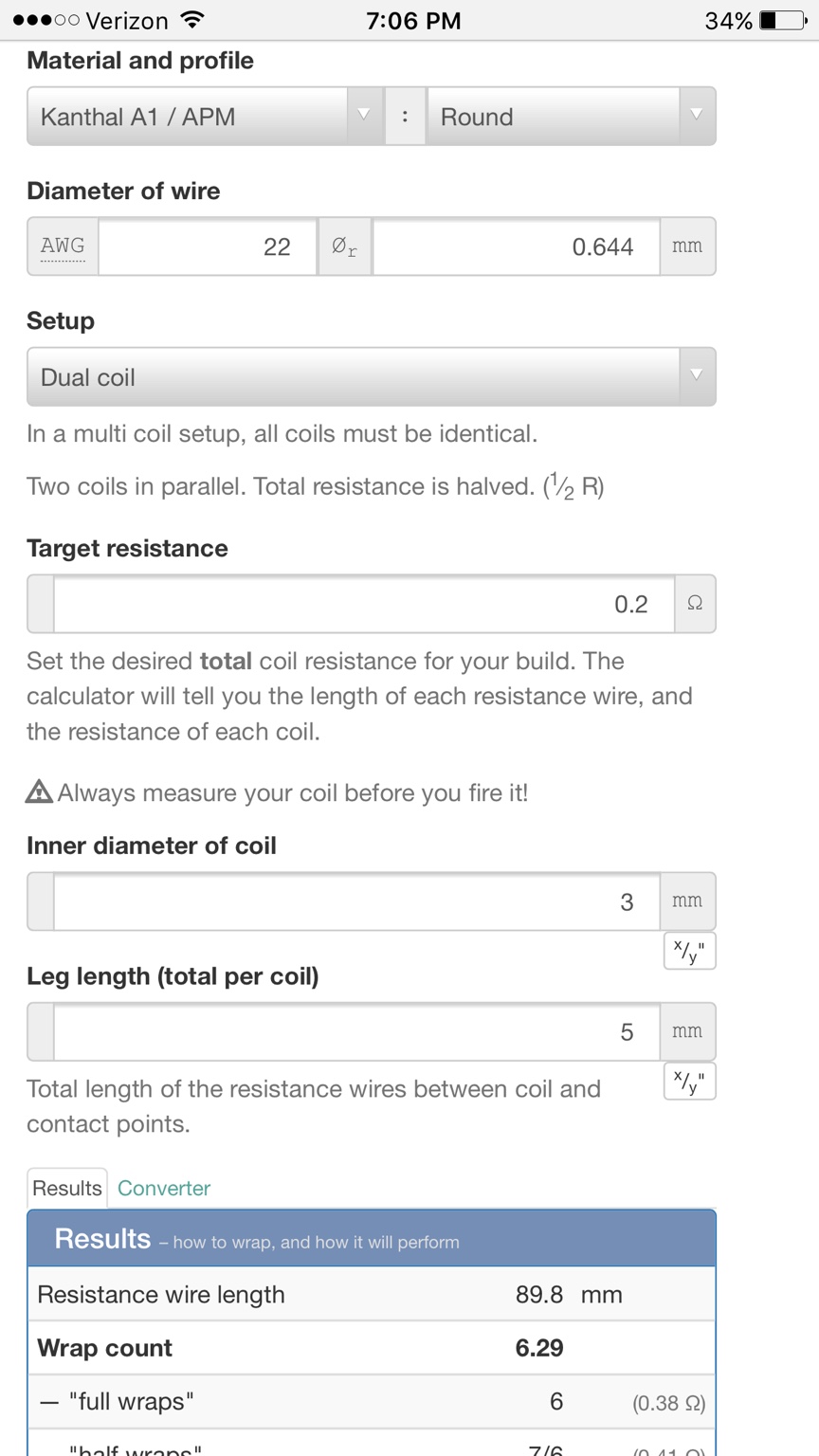Click the AWG unit label

tap(63, 246)
